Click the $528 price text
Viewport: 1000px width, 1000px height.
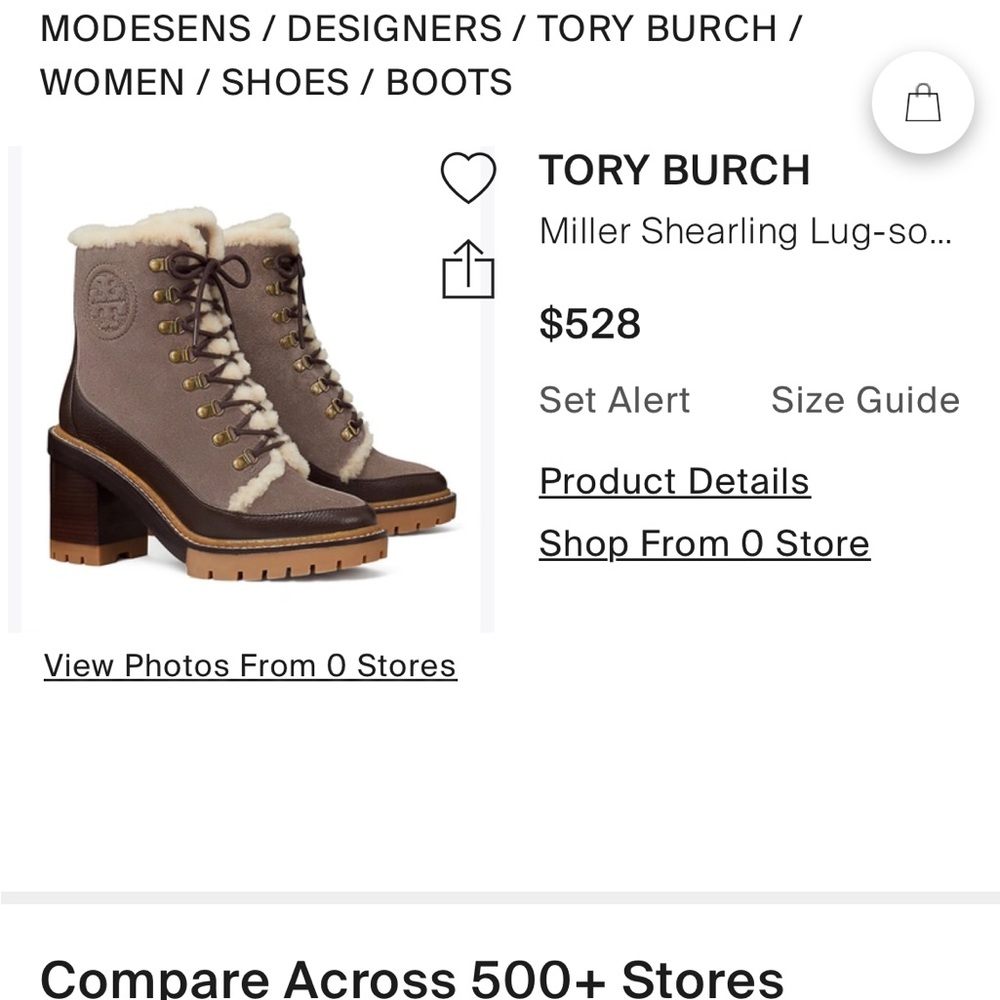(589, 322)
